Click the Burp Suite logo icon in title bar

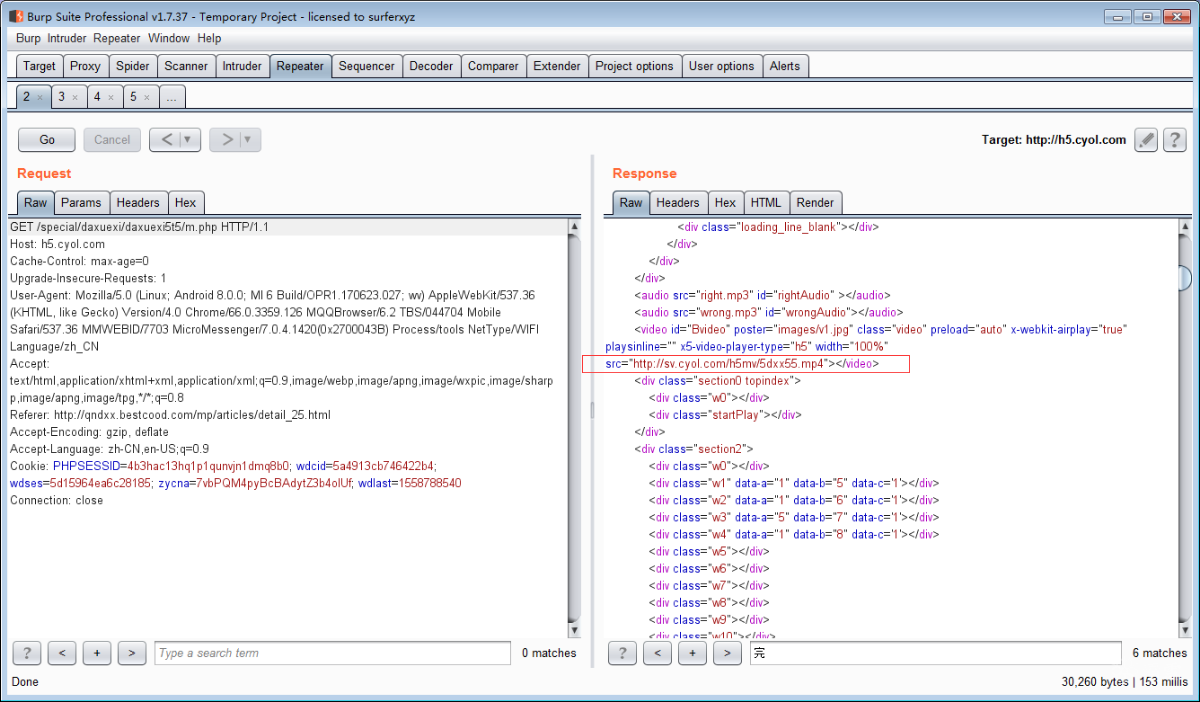pyautogui.click(x=16, y=16)
